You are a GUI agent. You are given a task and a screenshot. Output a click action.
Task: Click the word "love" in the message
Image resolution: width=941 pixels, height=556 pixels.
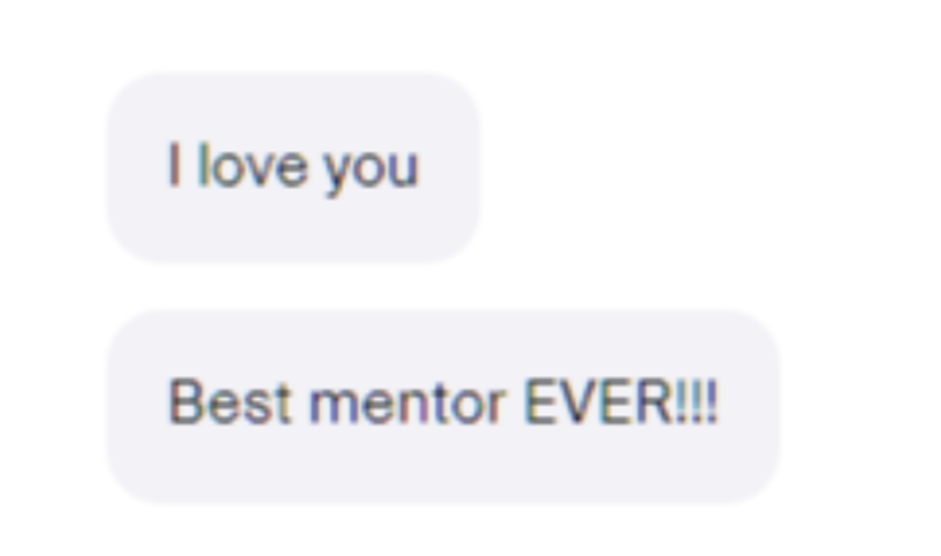[x=253, y=165]
